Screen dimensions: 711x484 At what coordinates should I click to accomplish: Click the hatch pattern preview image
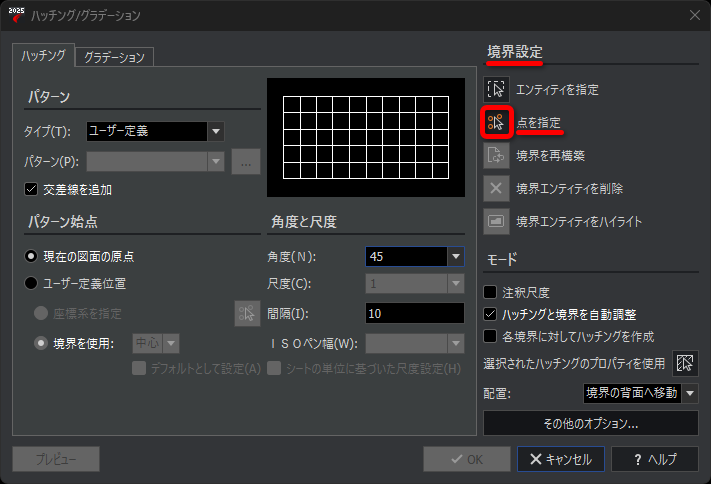(x=365, y=137)
